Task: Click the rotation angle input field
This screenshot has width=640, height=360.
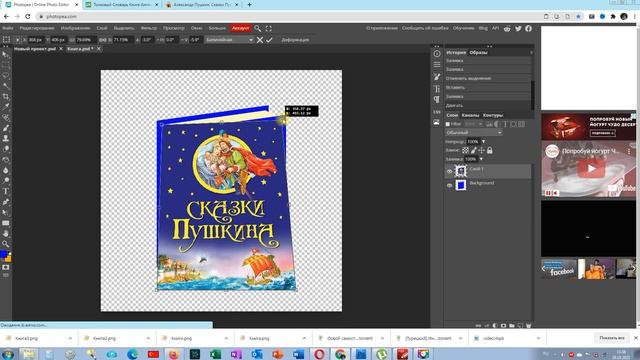Action: [x=147, y=40]
